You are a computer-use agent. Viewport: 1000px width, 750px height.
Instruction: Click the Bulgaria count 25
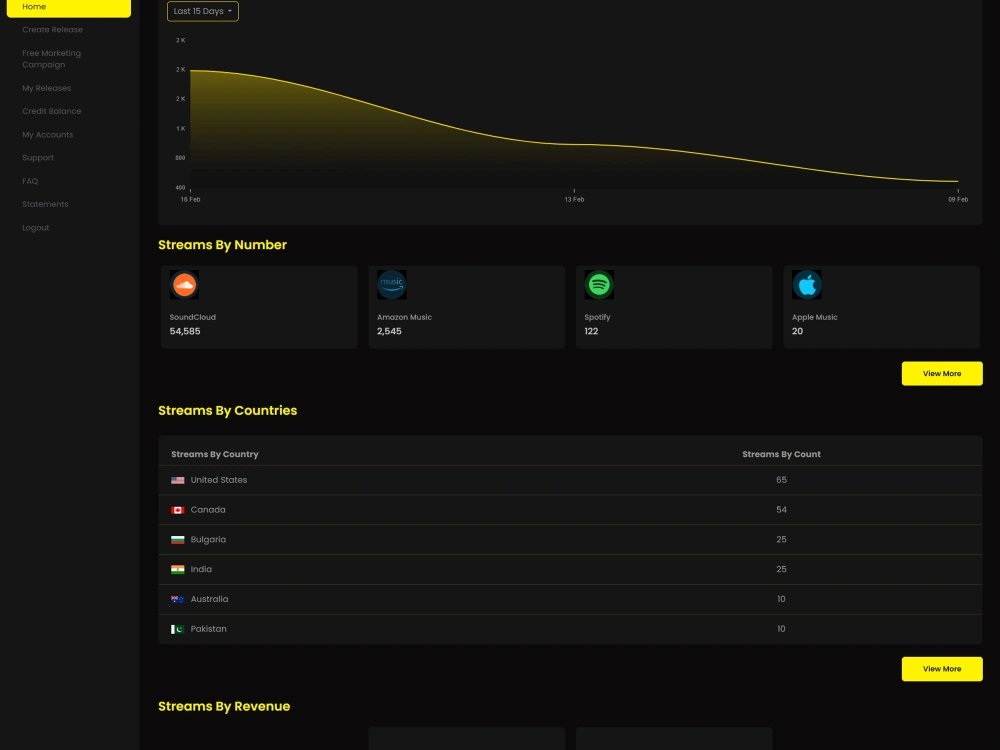pyautogui.click(x=781, y=540)
